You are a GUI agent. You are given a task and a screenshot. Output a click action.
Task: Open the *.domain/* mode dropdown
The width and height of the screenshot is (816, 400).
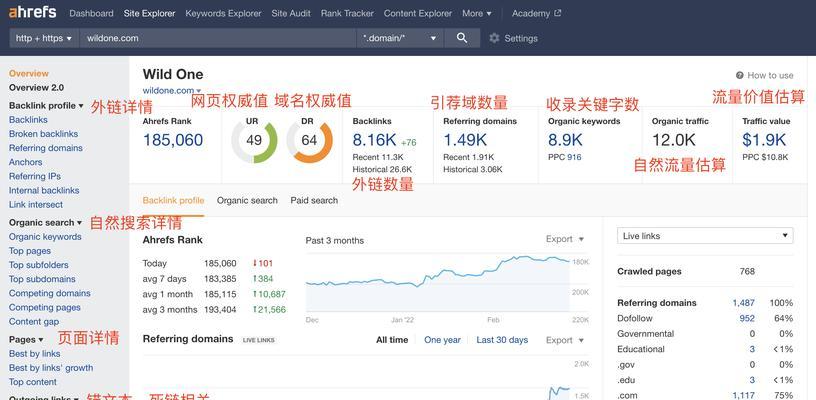[x=400, y=38]
